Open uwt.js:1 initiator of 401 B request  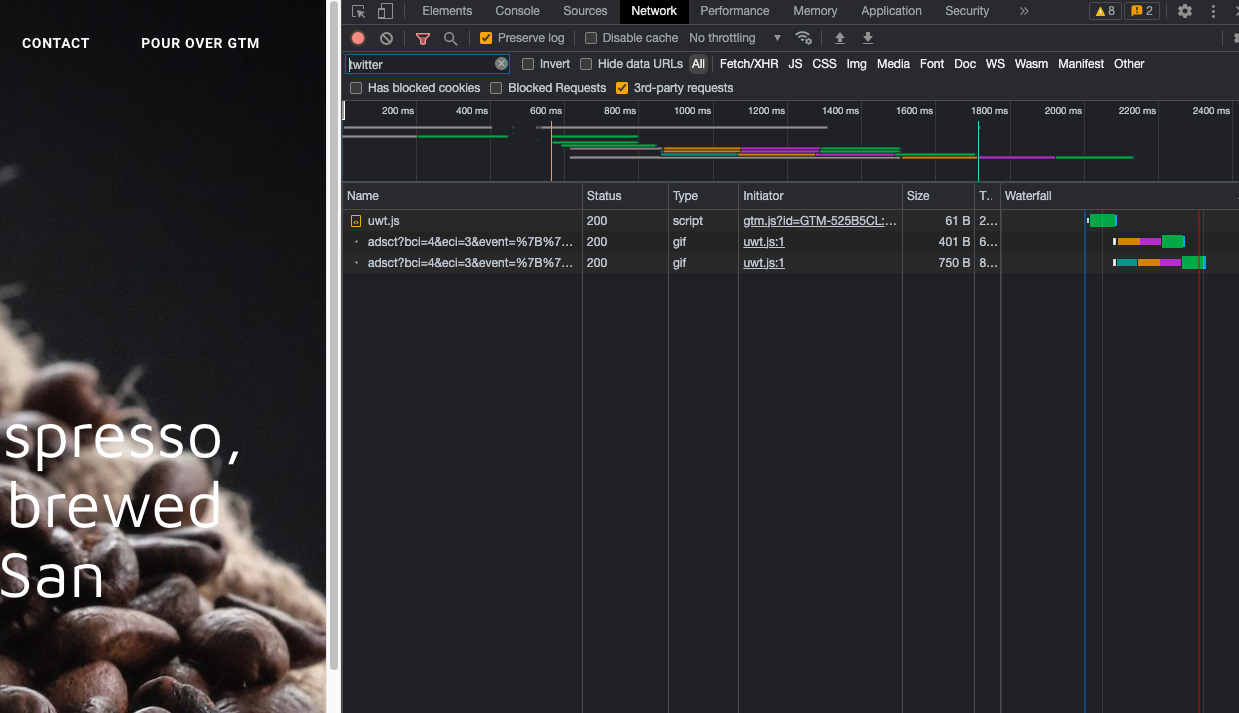pyautogui.click(x=764, y=242)
